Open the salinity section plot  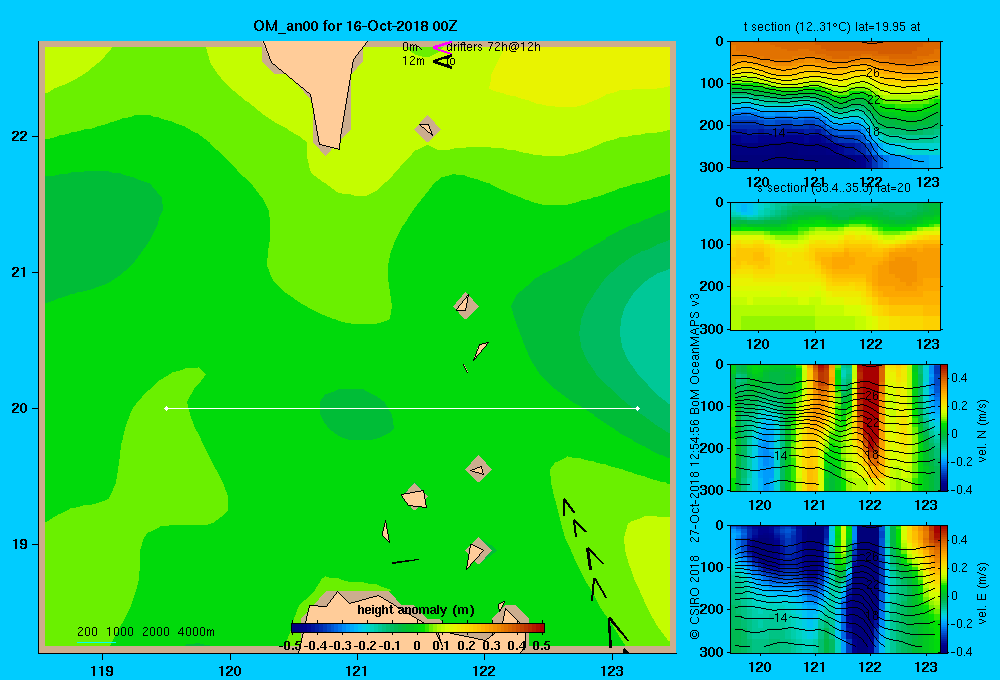(x=835, y=266)
